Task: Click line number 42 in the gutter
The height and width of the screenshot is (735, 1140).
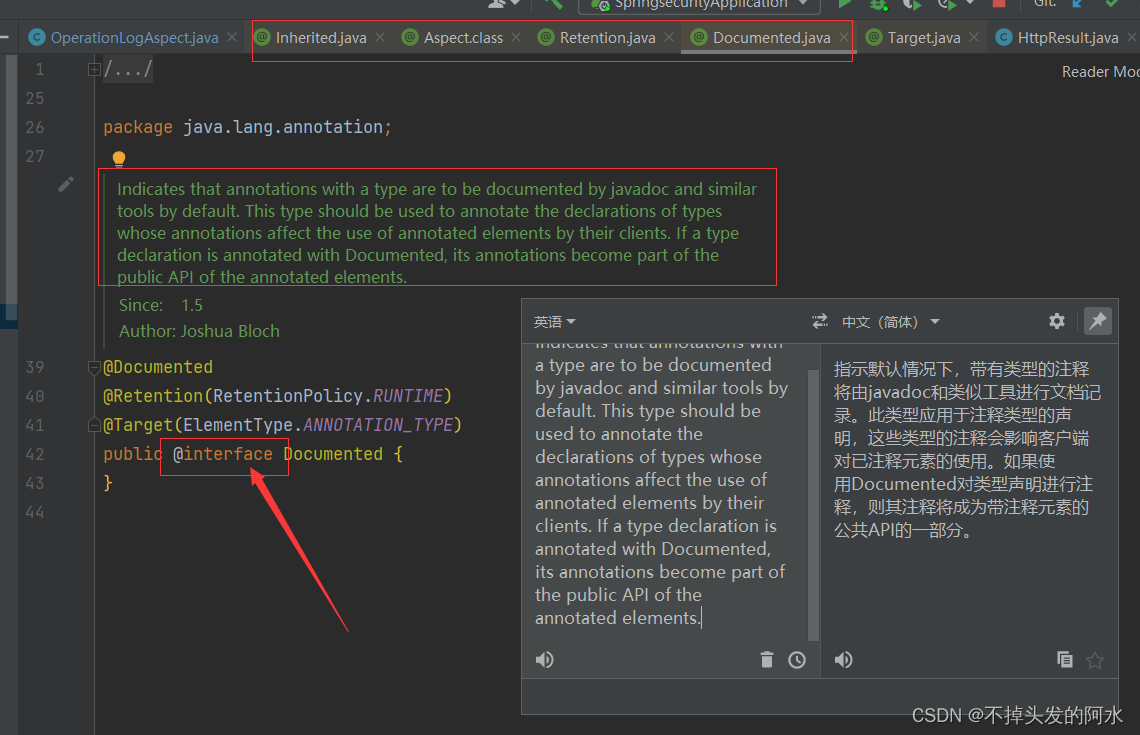Action: 35,454
